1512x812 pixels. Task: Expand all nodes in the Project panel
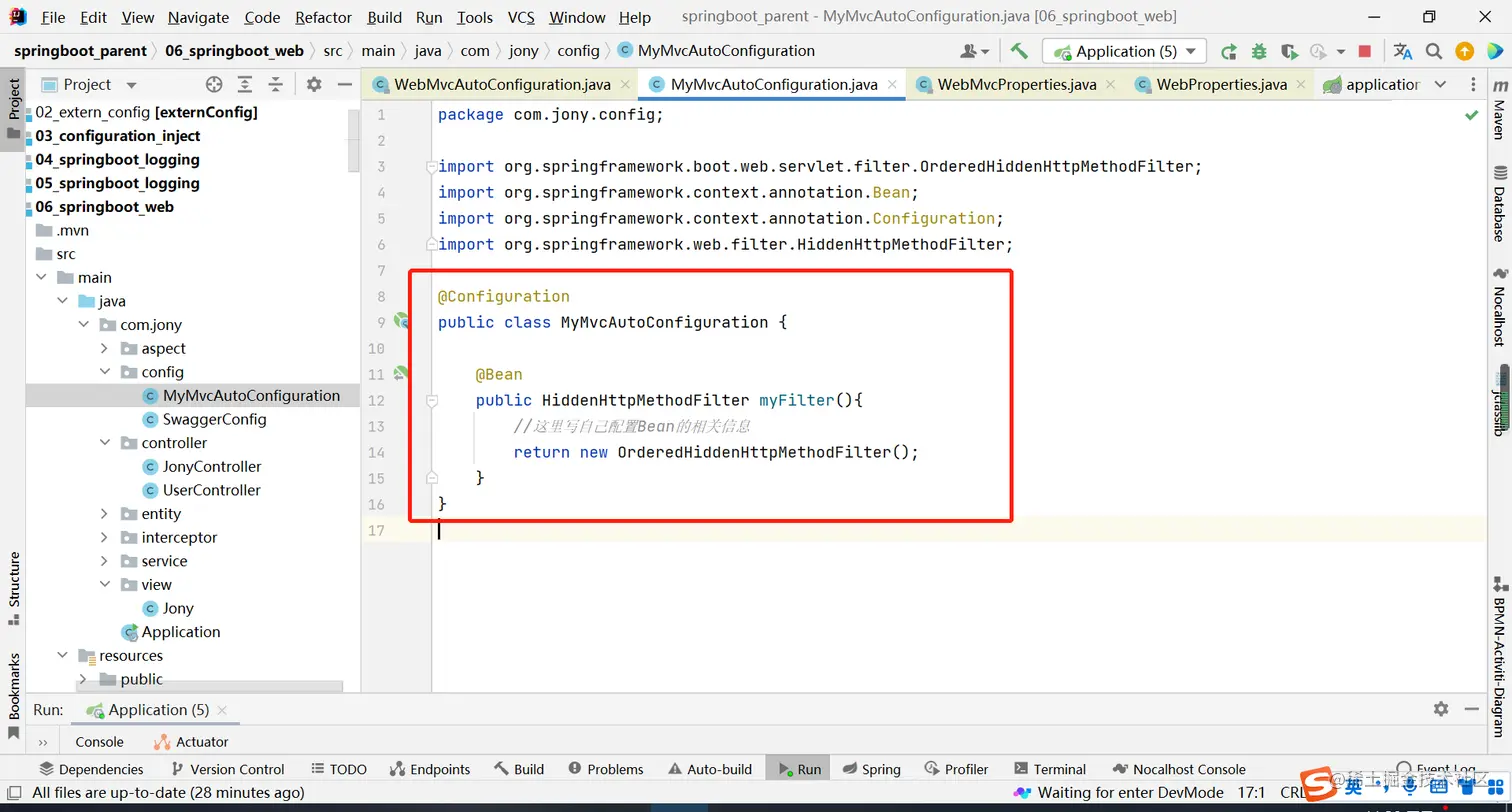(245, 85)
